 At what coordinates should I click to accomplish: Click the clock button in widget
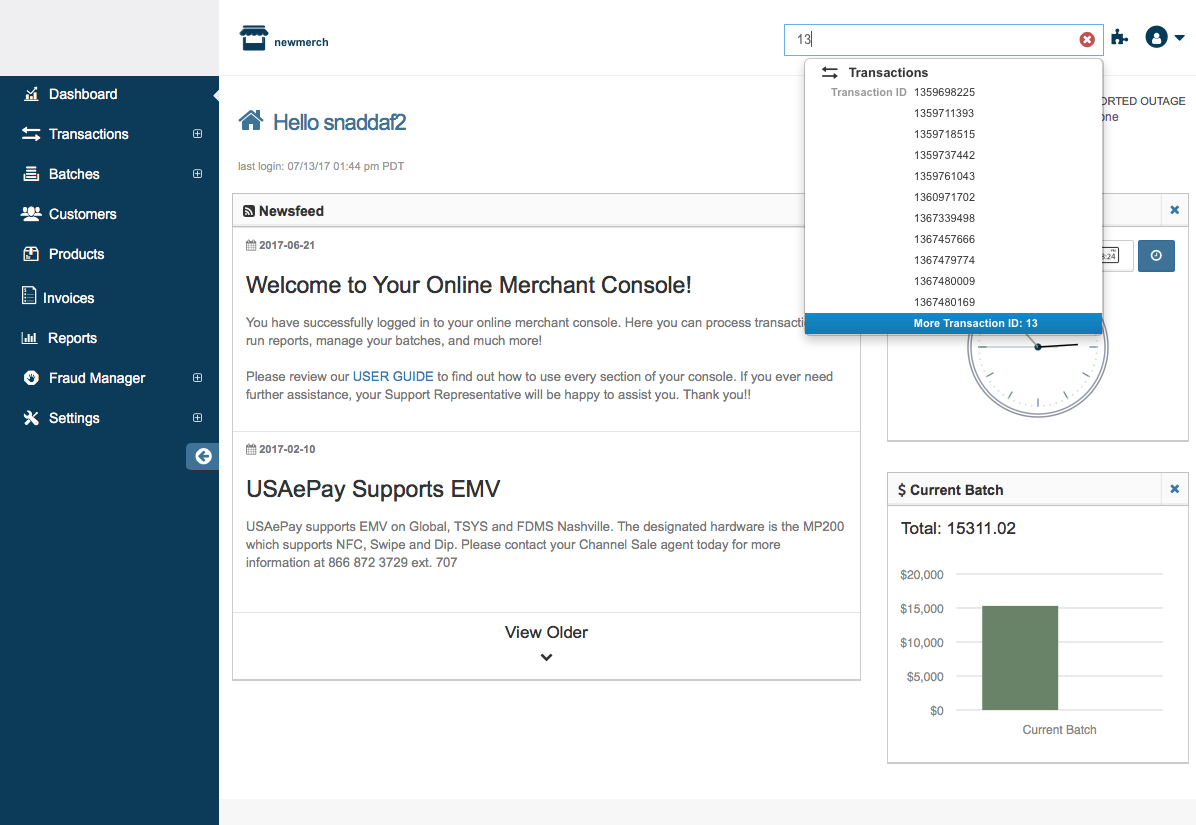(x=1156, y=256)
